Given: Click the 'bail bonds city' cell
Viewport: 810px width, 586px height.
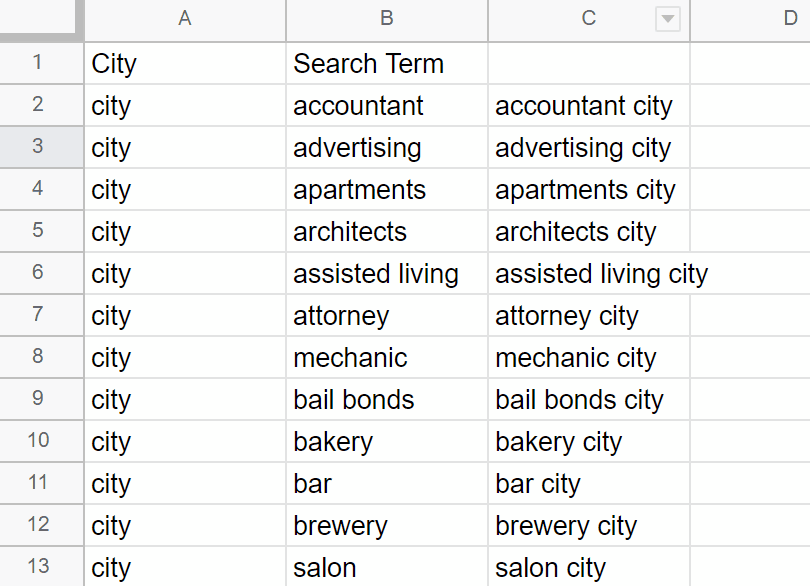Looking at the screenshot, I should click(x=588, y=400).
